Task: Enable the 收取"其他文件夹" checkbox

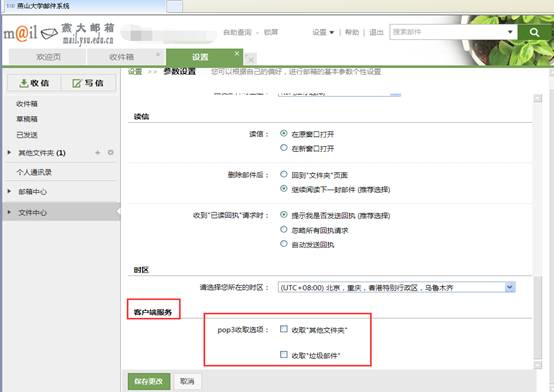Action: (284, 329)
